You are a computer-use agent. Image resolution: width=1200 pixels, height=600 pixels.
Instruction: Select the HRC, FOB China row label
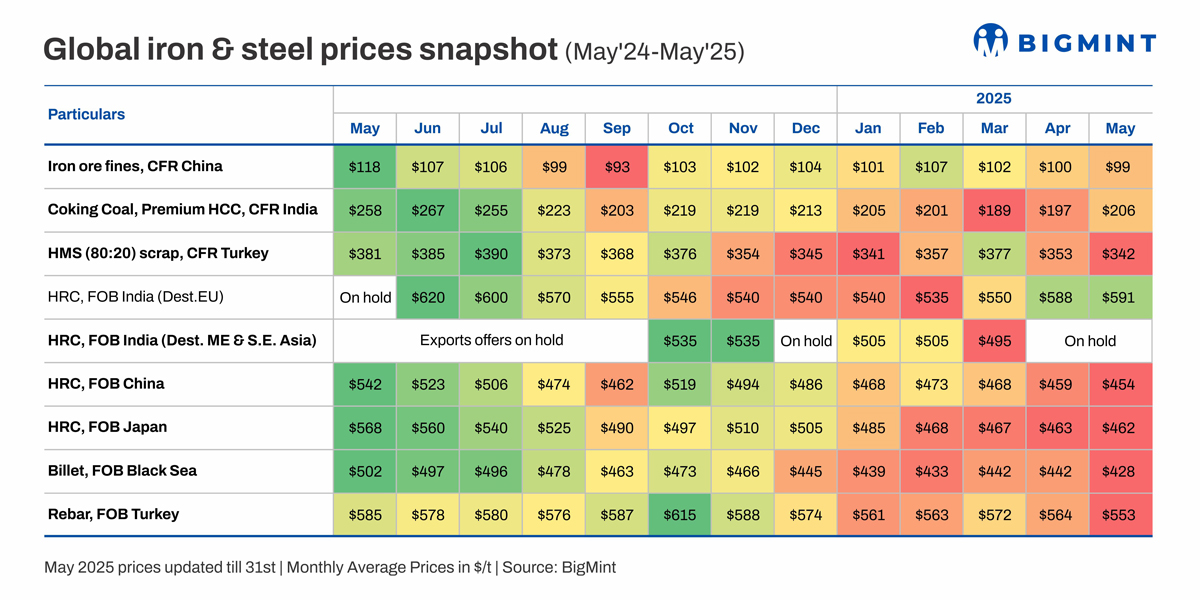click(x=106, y=383)
